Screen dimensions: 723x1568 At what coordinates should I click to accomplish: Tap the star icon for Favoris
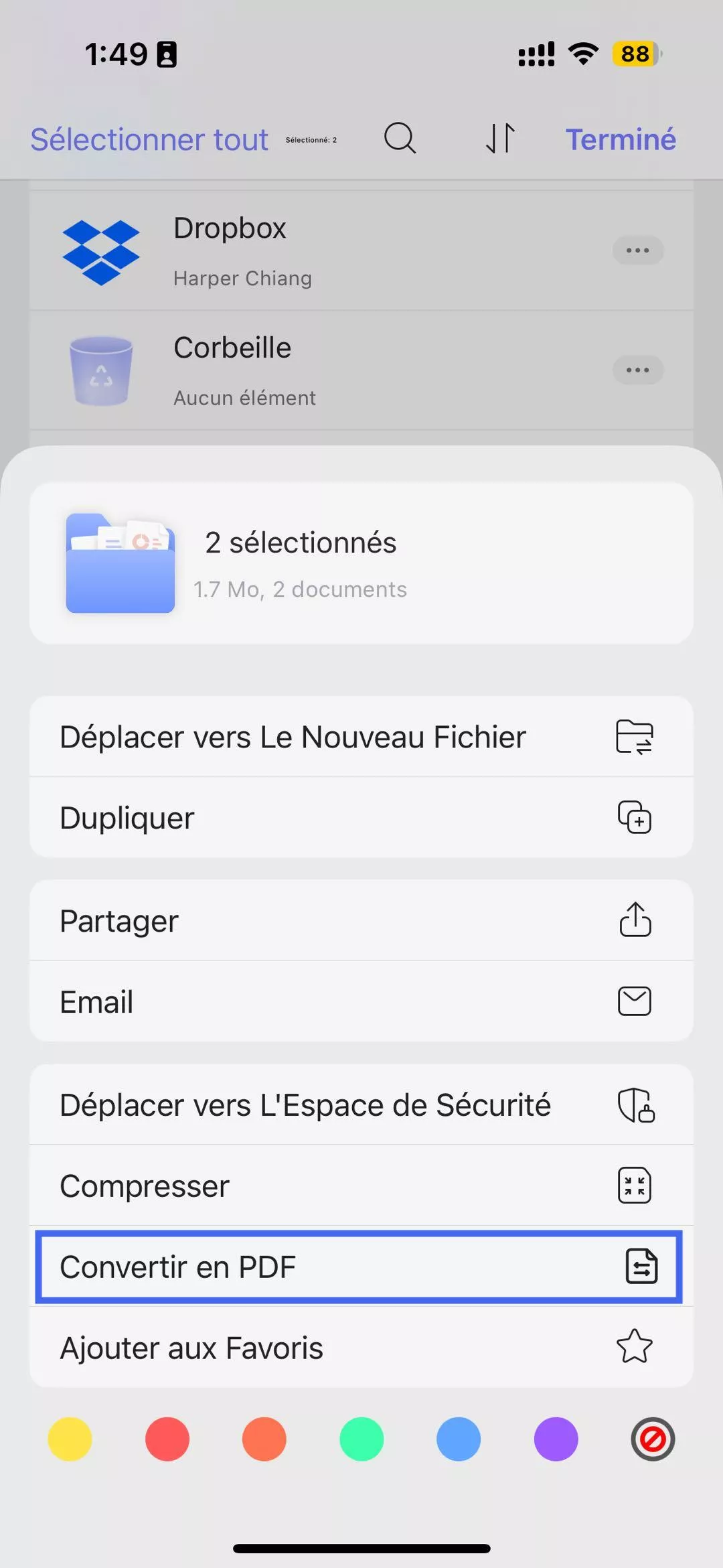pyautogui.click(x=634, y=1346)
